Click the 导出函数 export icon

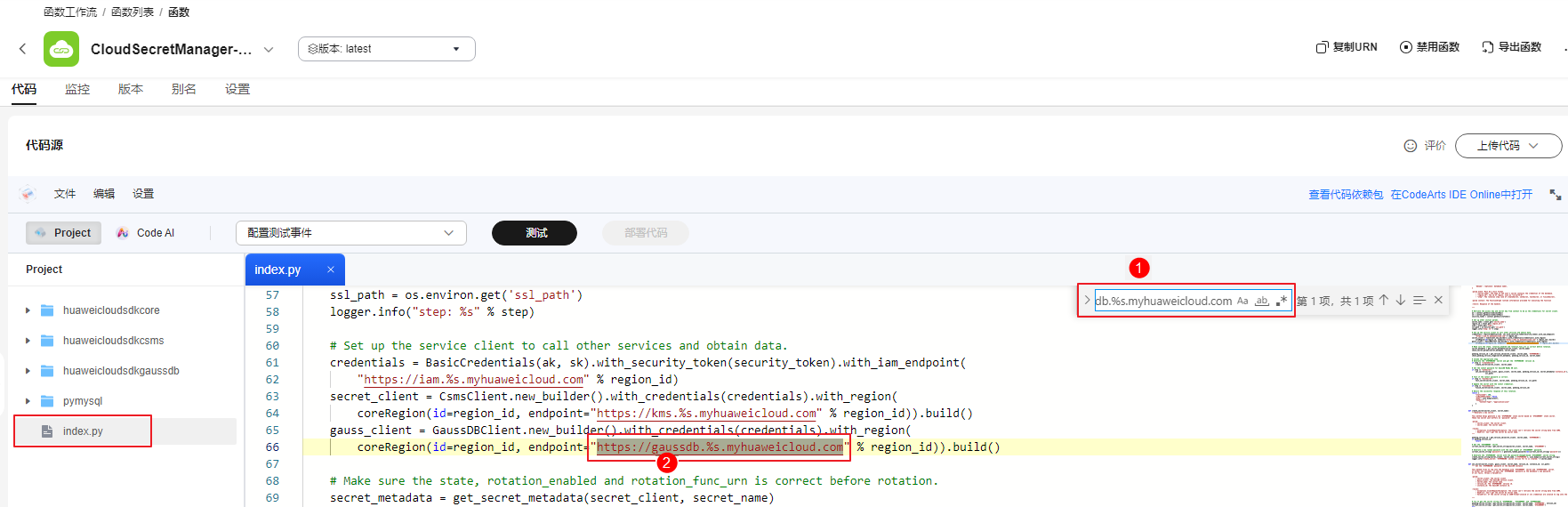(x=1487, y=47)
